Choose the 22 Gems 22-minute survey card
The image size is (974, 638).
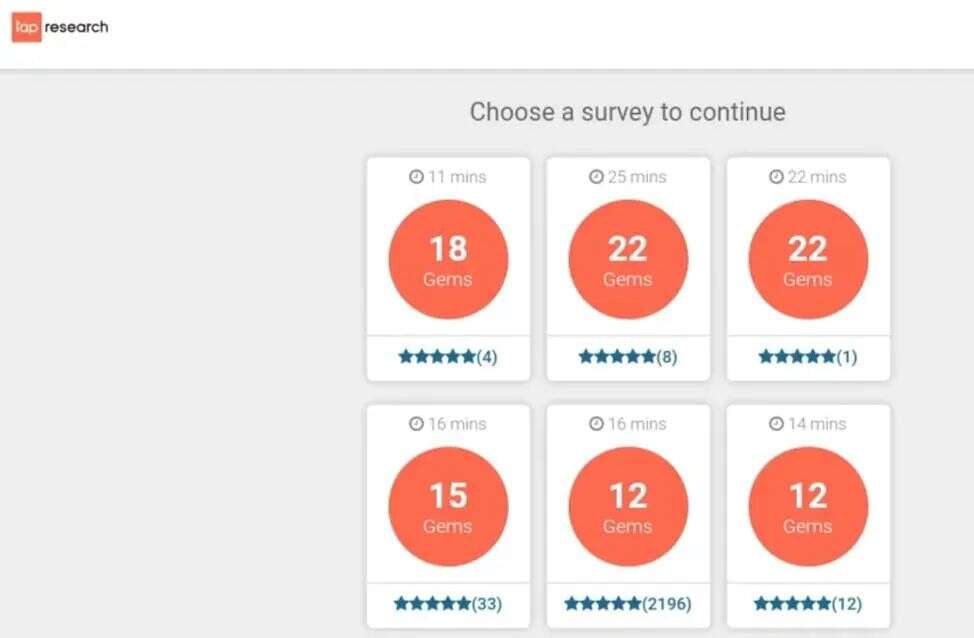[x=808, y=267]
